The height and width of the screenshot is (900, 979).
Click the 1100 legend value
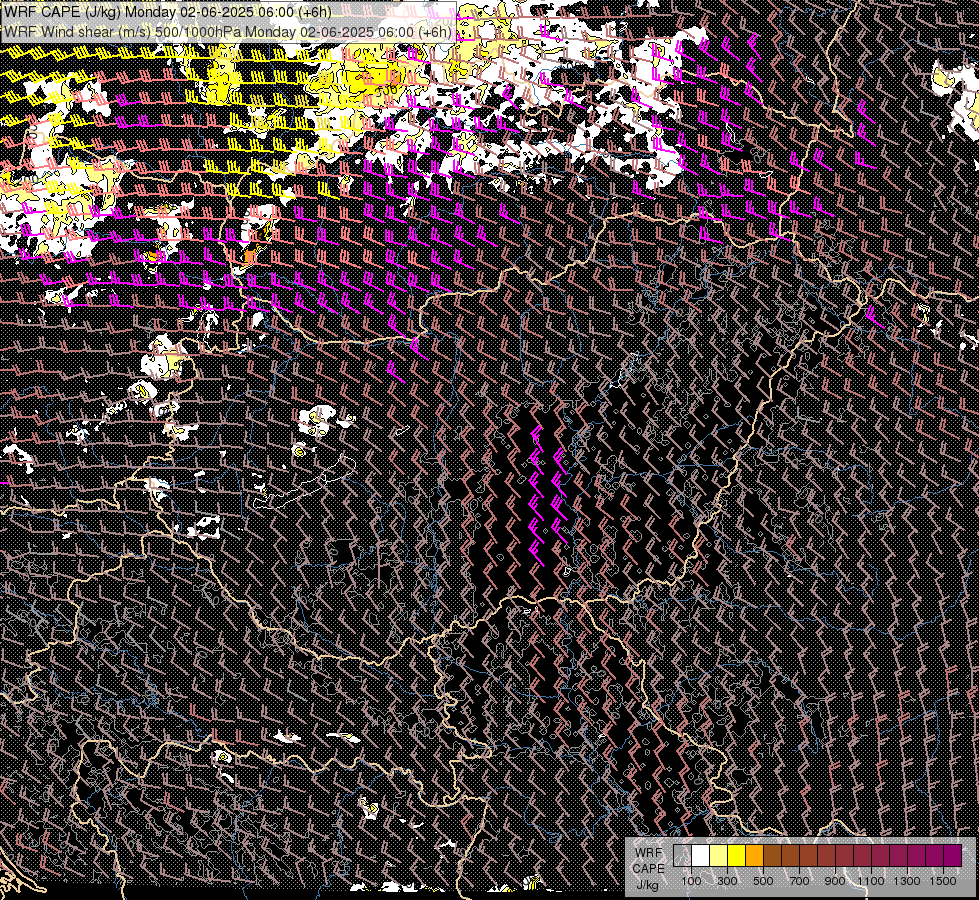point(871,881)
